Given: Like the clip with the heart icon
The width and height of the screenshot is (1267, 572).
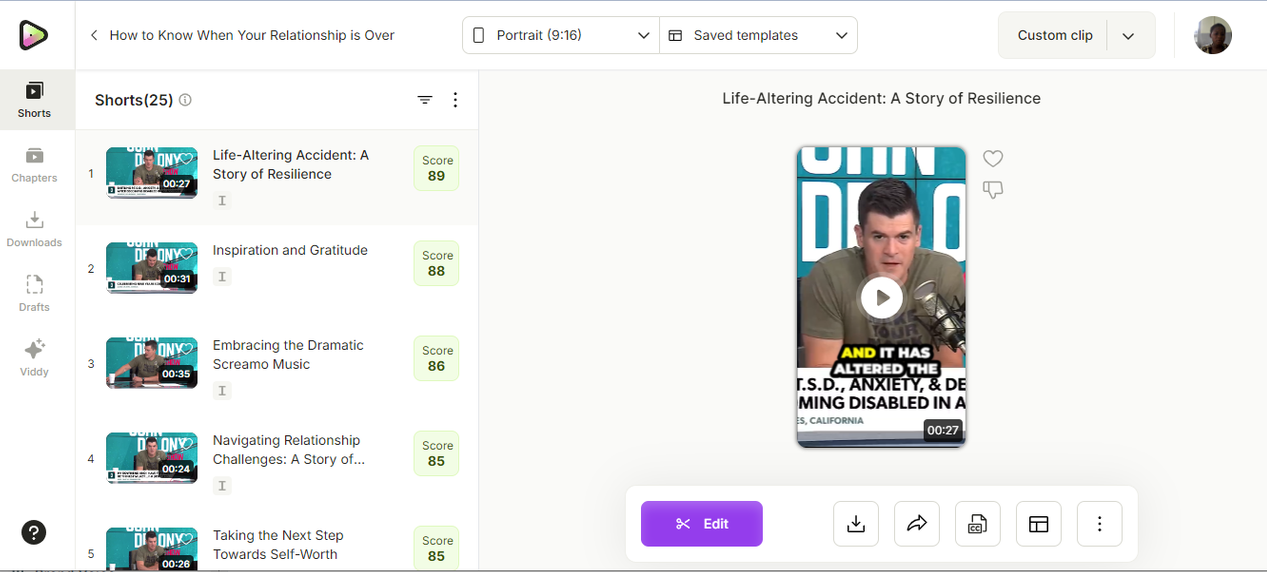Looking at the screenshot, I should point(993,159).
